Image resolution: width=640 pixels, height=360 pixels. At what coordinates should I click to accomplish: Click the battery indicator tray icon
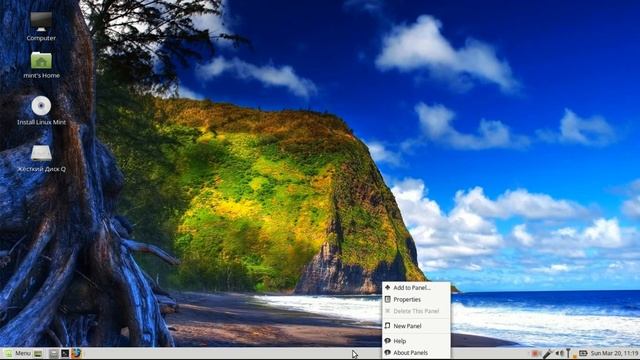pyautogui.click(x=583, y=353)
